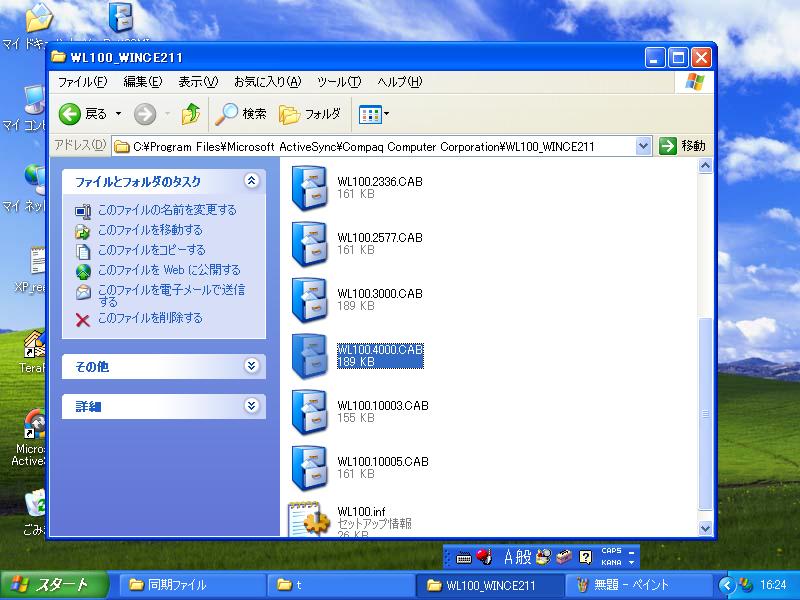Click このファイルを Web に公開する link

[169, 270]
